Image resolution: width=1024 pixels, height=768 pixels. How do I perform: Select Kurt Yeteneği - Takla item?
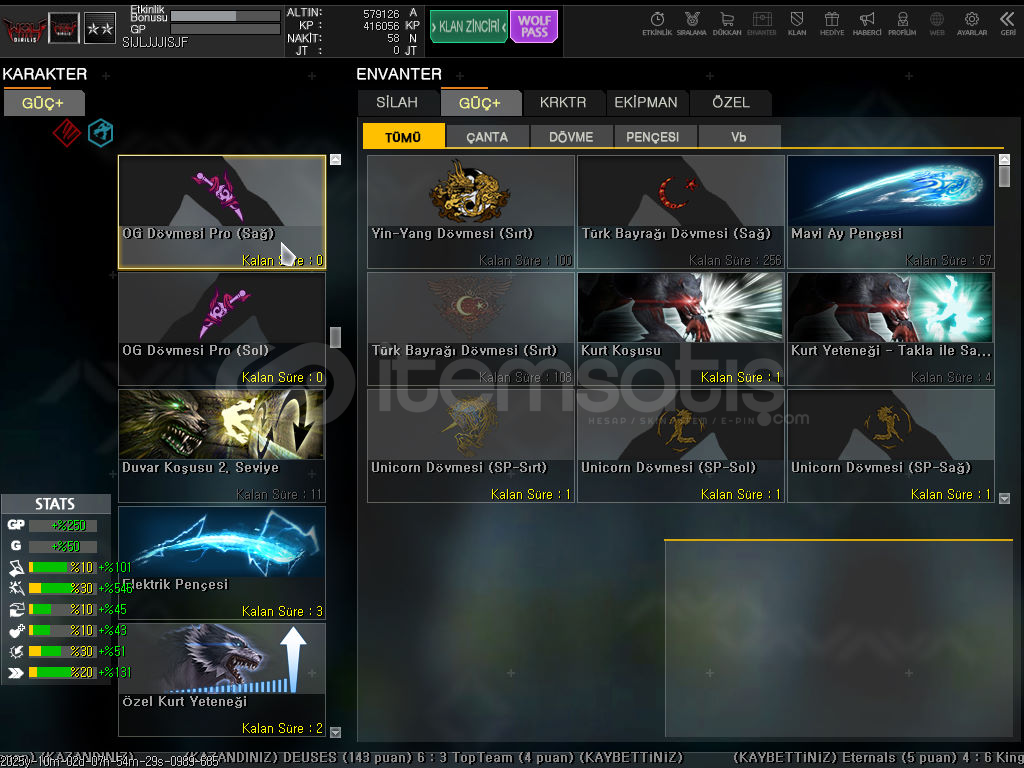tap(891, 328)
